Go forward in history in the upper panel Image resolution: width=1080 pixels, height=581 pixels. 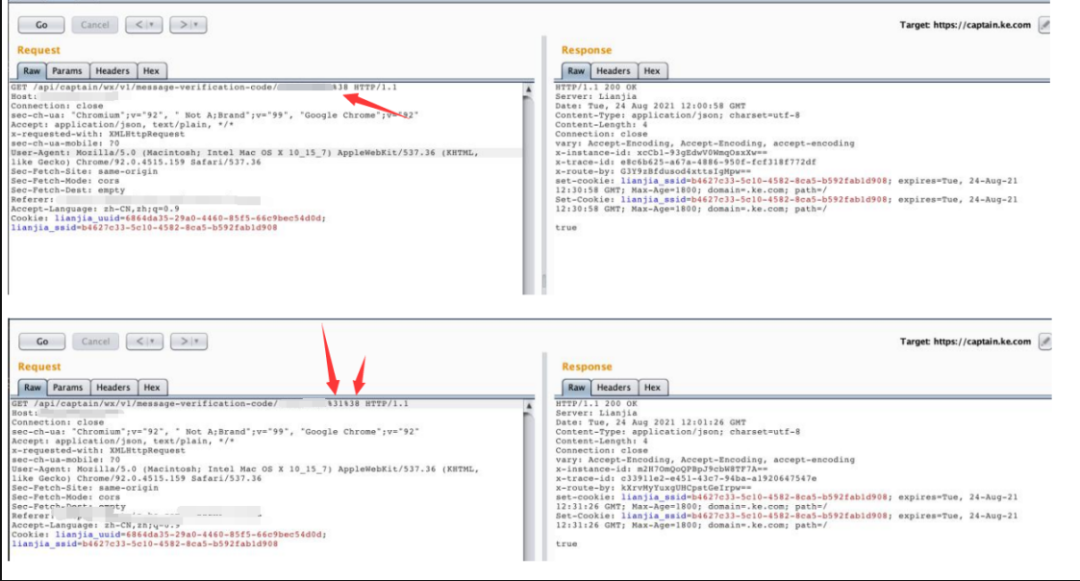183,25
